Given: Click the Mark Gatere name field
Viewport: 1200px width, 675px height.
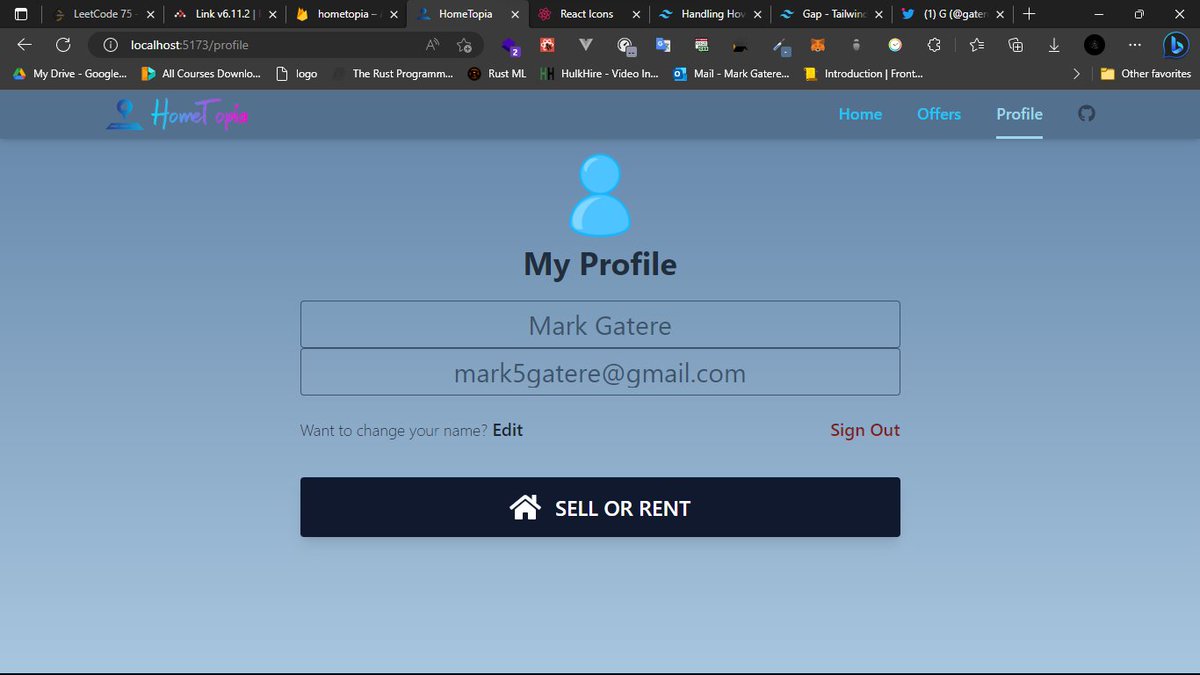Looking at the screenshot, I should coord(600,325).
